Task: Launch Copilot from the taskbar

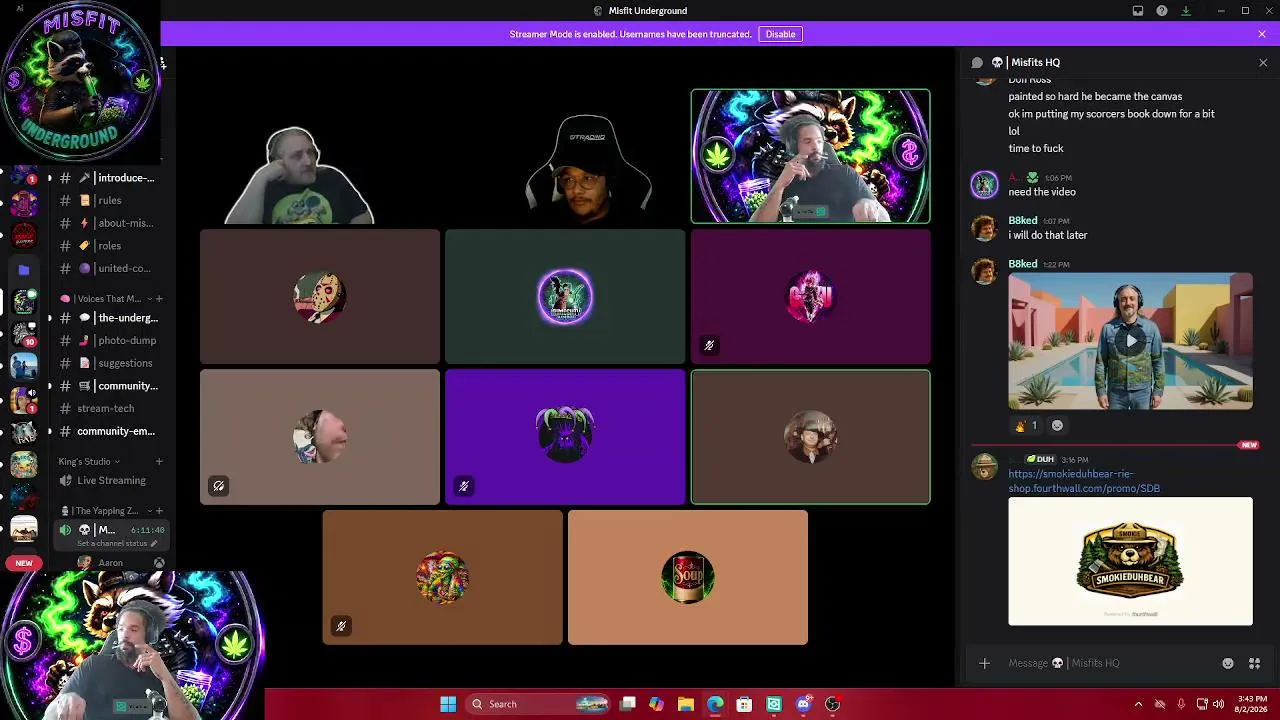Action: (x=656, y=704)
